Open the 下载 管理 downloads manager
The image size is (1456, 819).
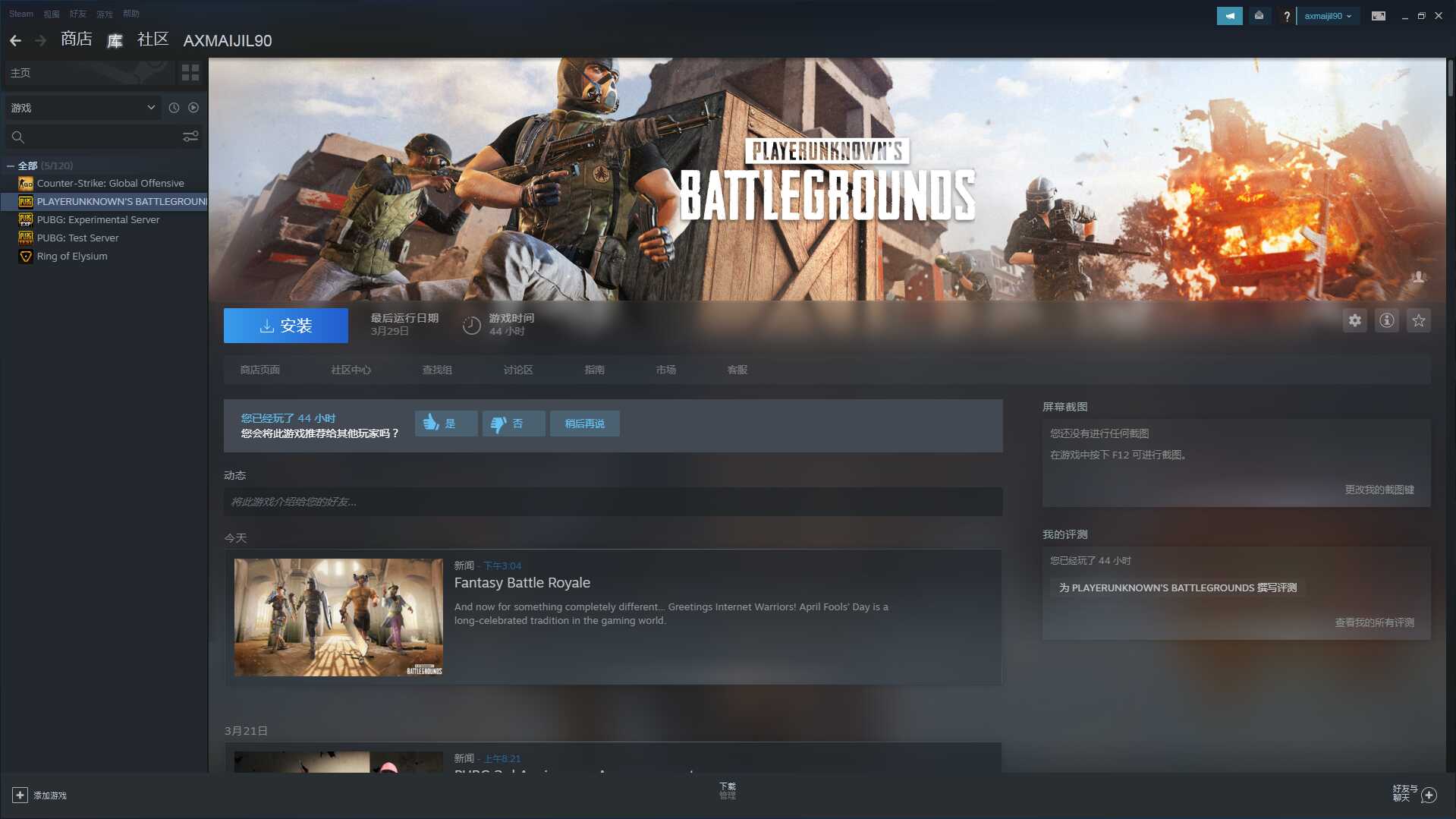(x=728, y=791)
